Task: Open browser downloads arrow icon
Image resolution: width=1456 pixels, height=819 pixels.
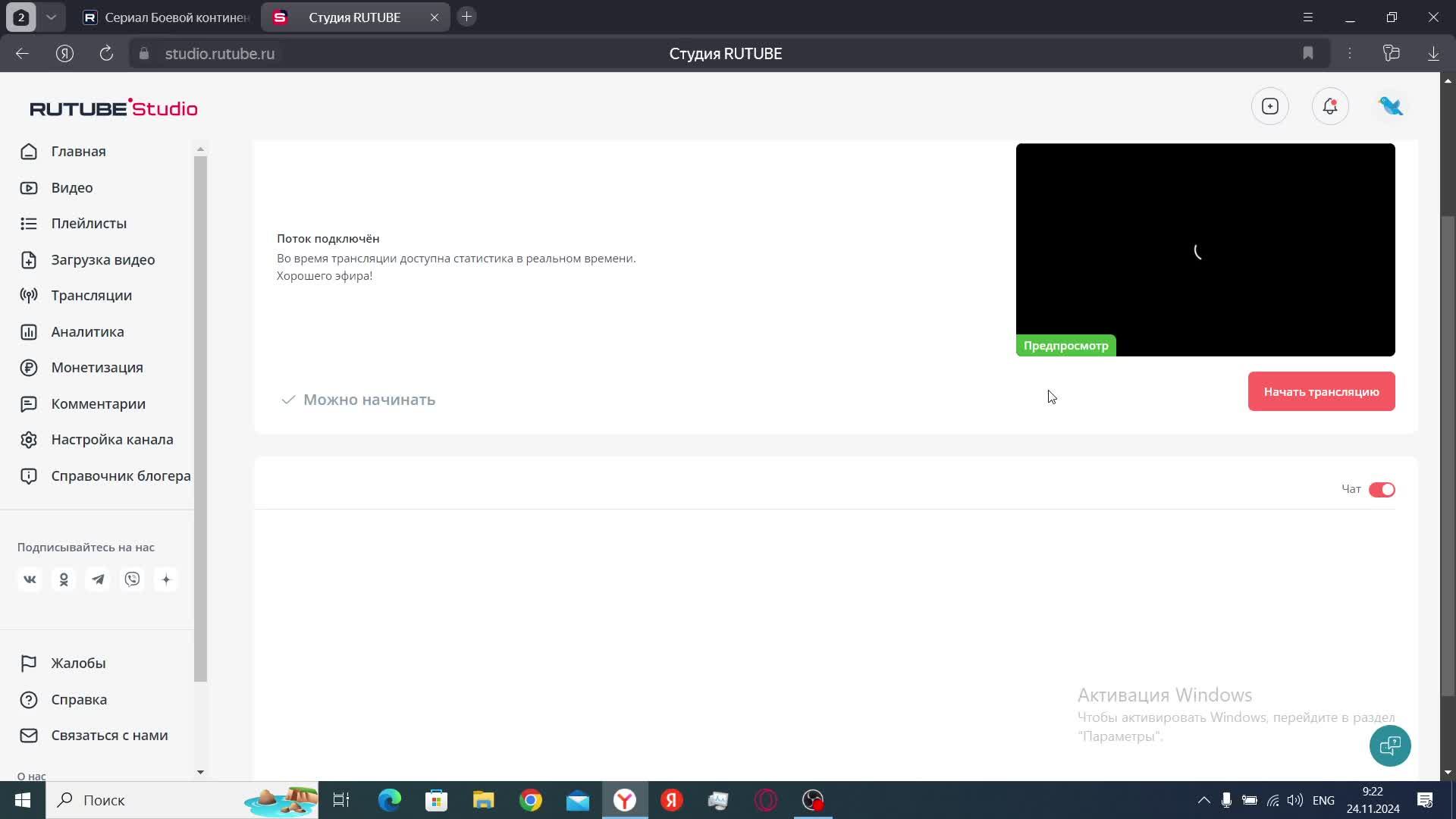Action: (1433, 53)
